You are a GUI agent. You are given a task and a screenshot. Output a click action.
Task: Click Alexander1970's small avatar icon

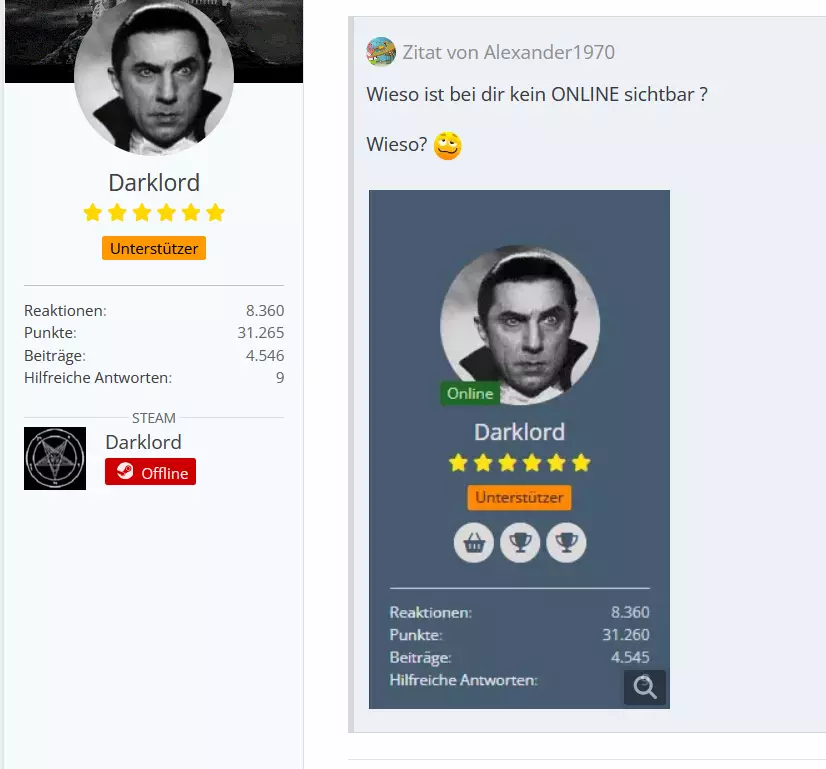(380, 52)
